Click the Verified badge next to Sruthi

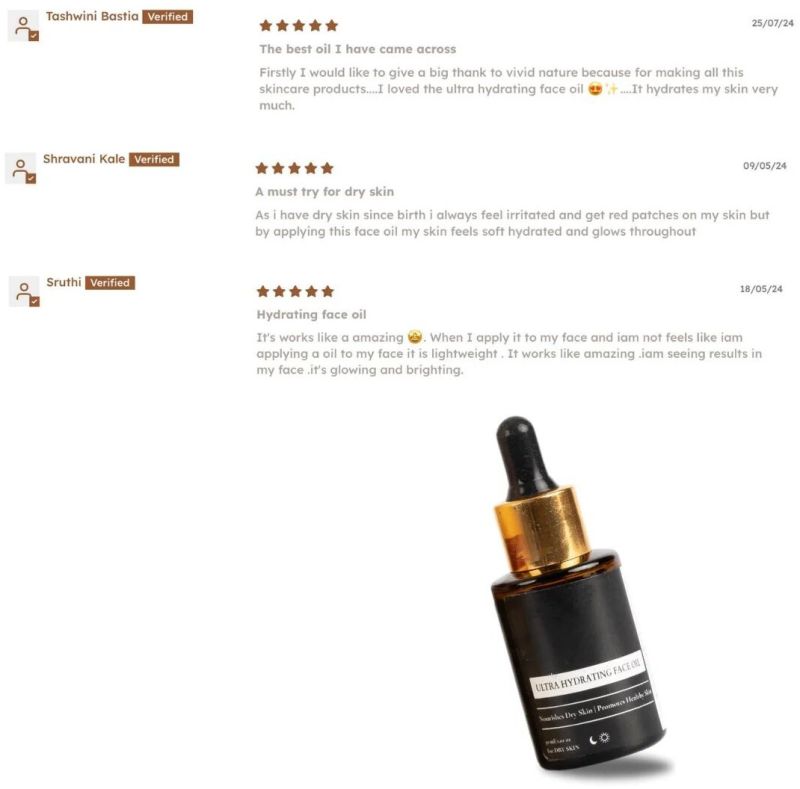[110, 283]
